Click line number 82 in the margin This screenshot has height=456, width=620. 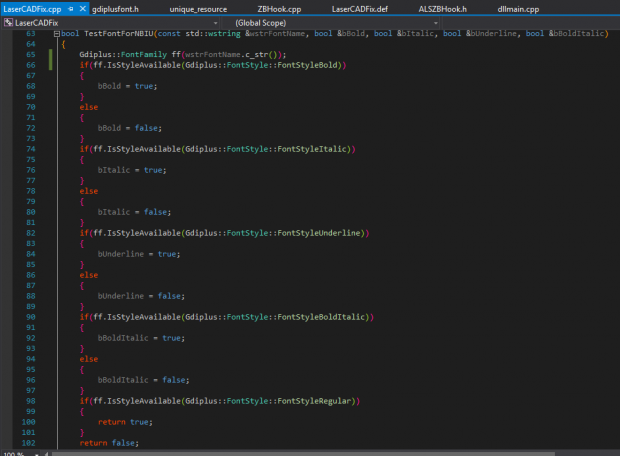coord(30,233)
